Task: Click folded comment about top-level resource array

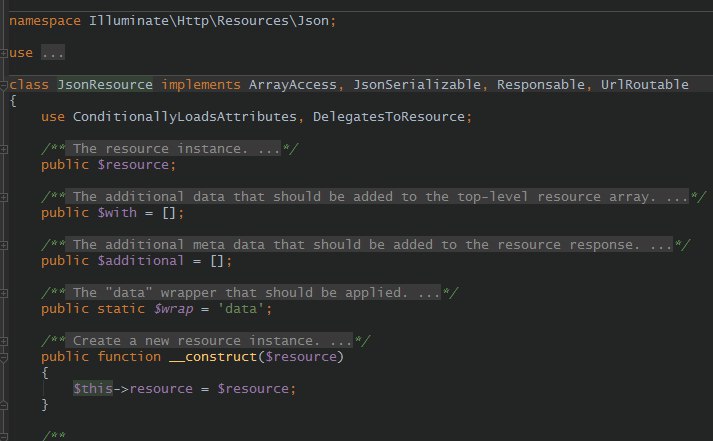Action: point(377,197)
